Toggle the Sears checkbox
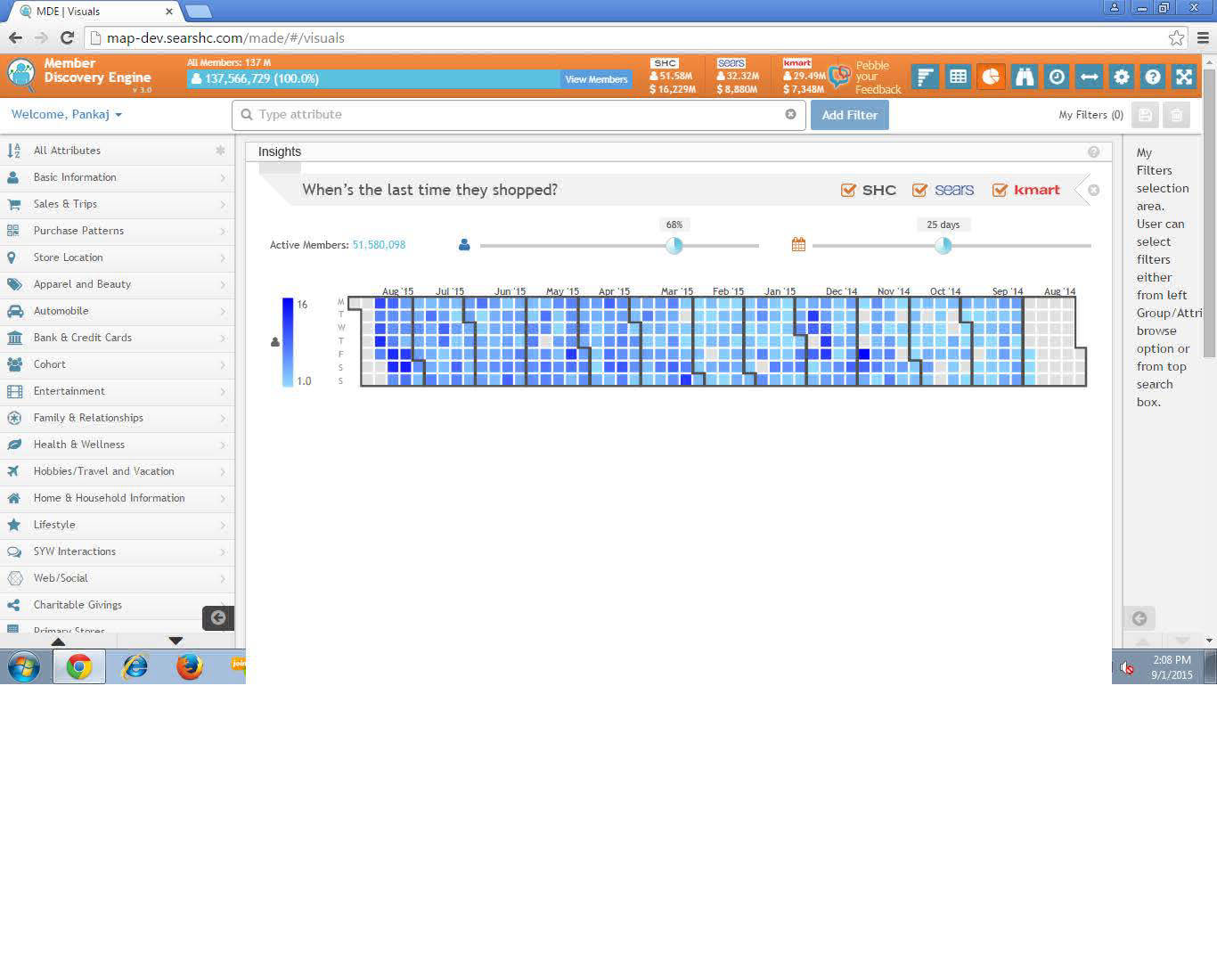Screen dimensions: 1217x980 [x=919, y=190]
